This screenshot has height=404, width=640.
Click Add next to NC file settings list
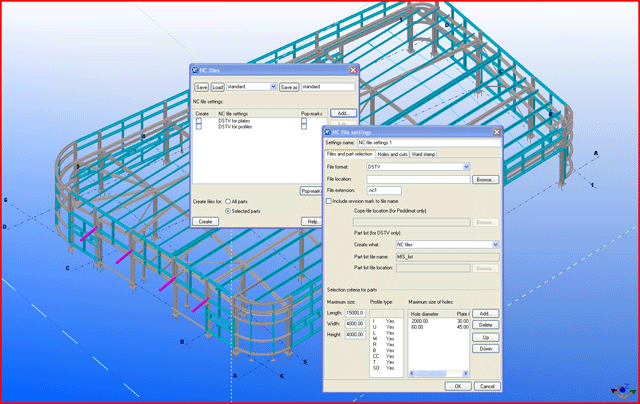[343, 113]
